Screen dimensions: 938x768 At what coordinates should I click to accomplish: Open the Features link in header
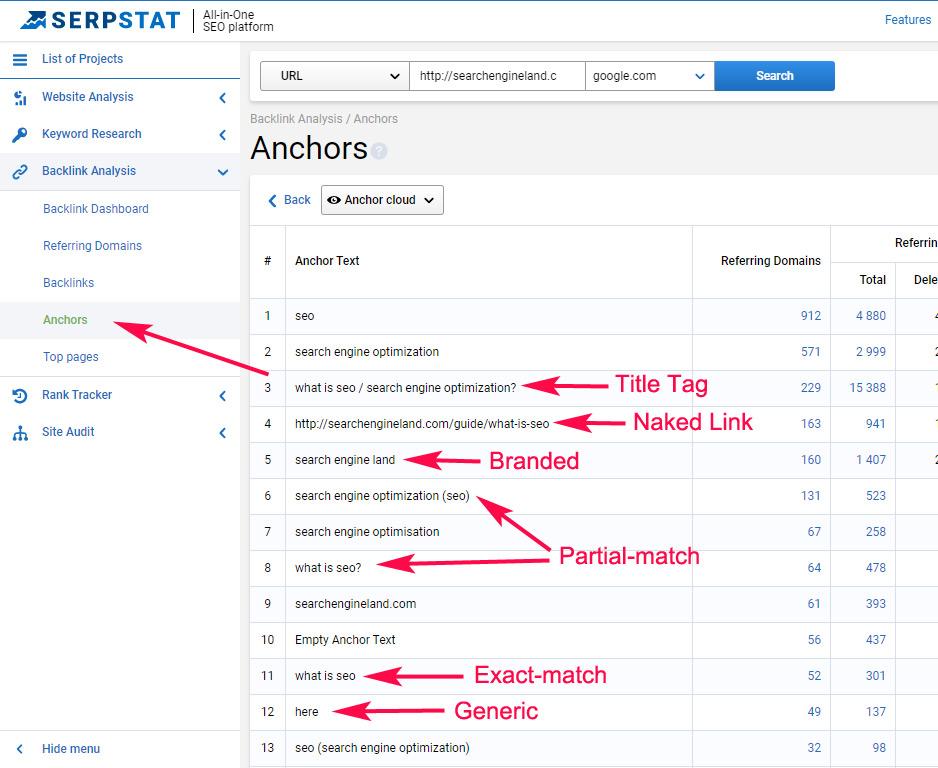[908, 20]
